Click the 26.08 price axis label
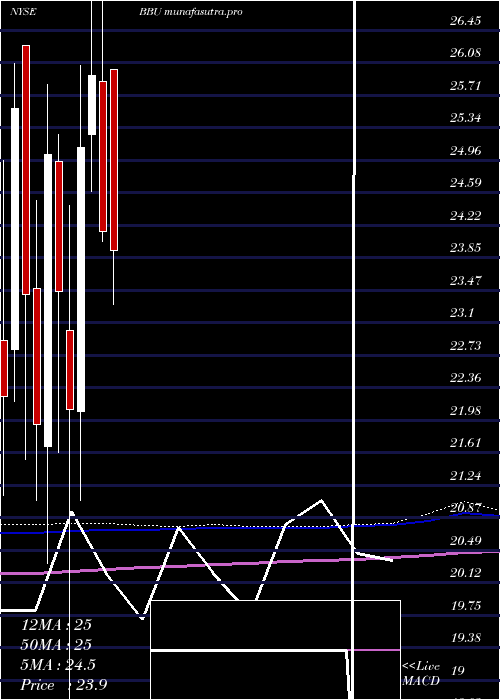The width and height of the screenshot is (500, 700). (465, 53)
